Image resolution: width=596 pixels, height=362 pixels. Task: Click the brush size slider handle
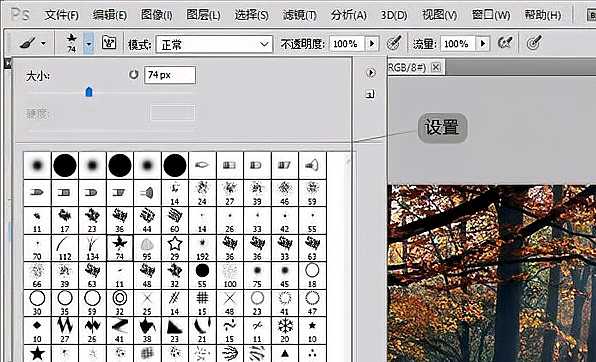click(89, 92)
